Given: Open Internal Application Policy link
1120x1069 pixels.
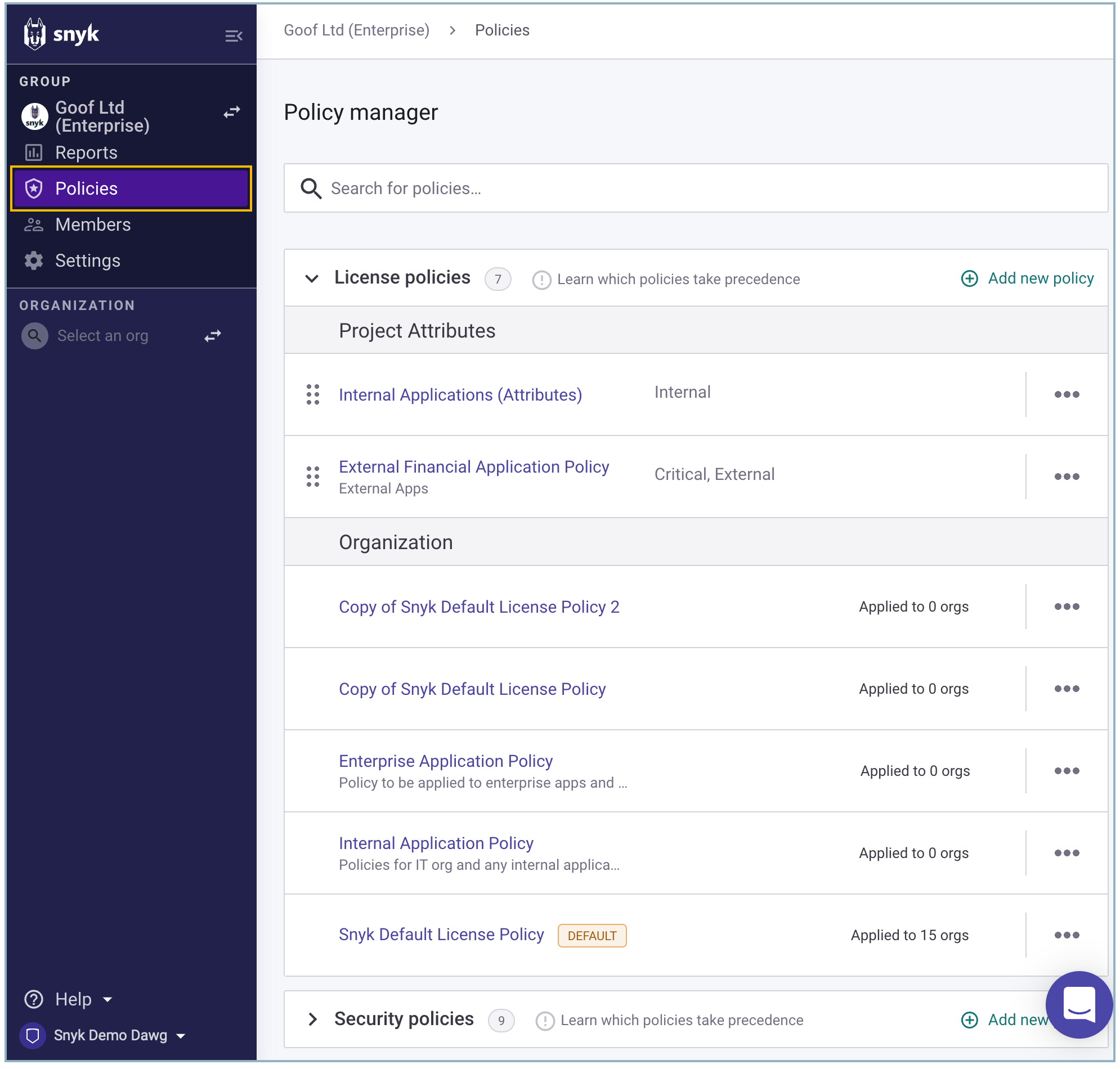Looking at the screenshot, I should pyautogui.click(x=436, y=844).
